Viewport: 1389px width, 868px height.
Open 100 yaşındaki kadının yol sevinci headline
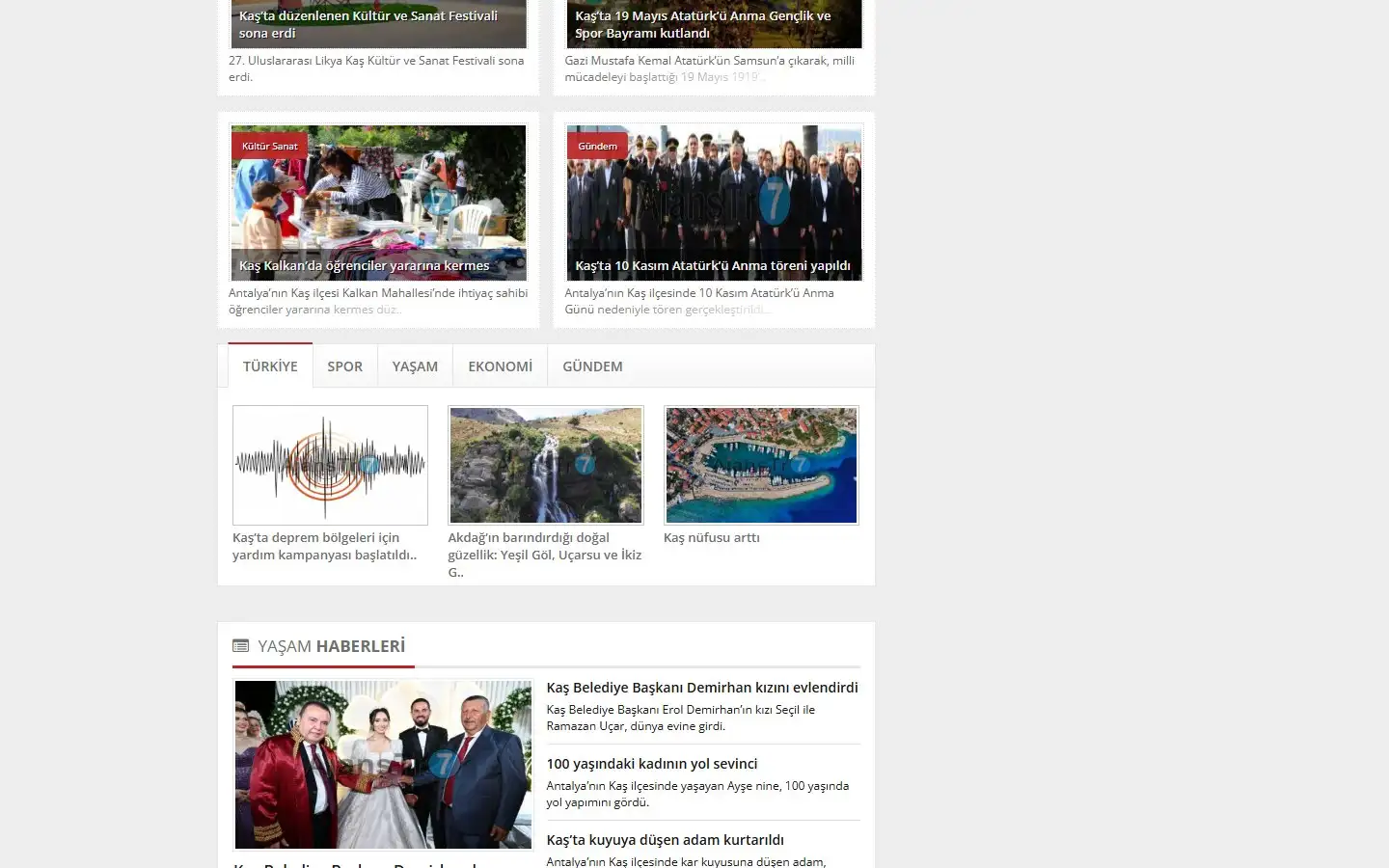click(x=652, y=764)
